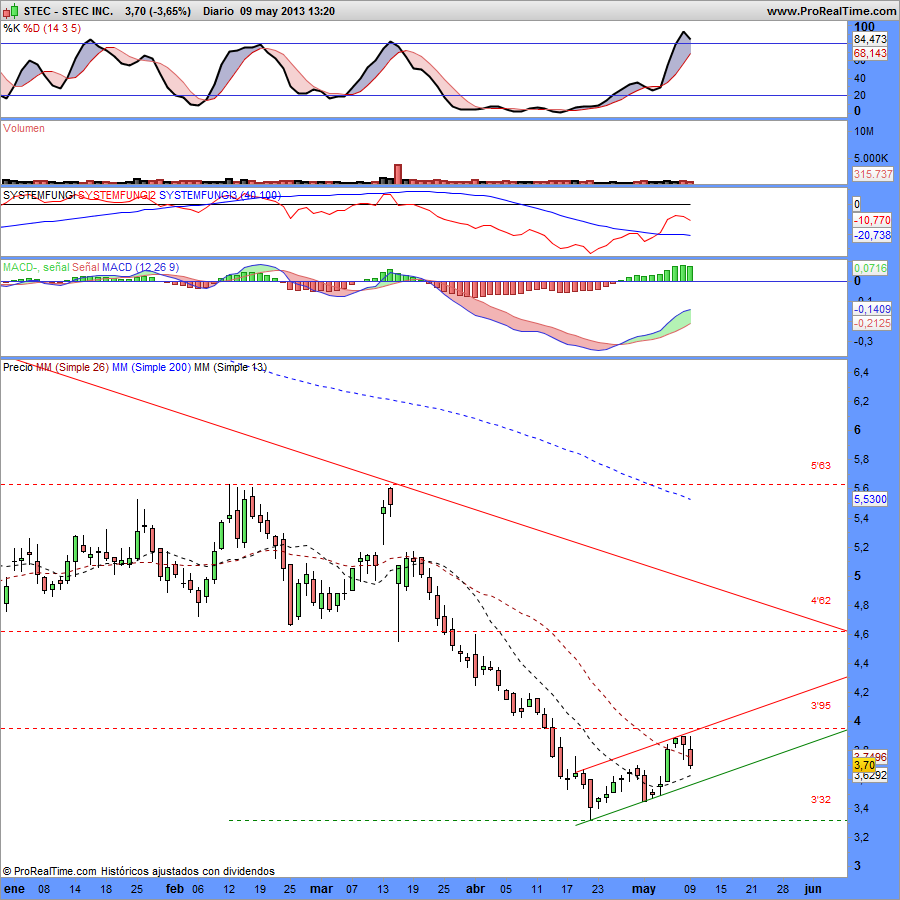The image size is (900, 900).
Task: Click the green 0,0716 MACD histogram tag
Action: [x=871, y=268]
